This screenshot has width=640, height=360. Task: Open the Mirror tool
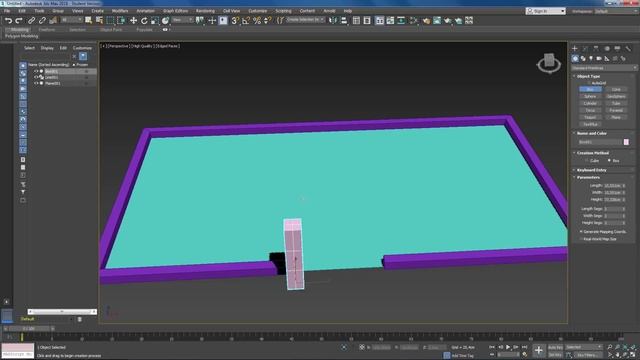pos(333,20)
